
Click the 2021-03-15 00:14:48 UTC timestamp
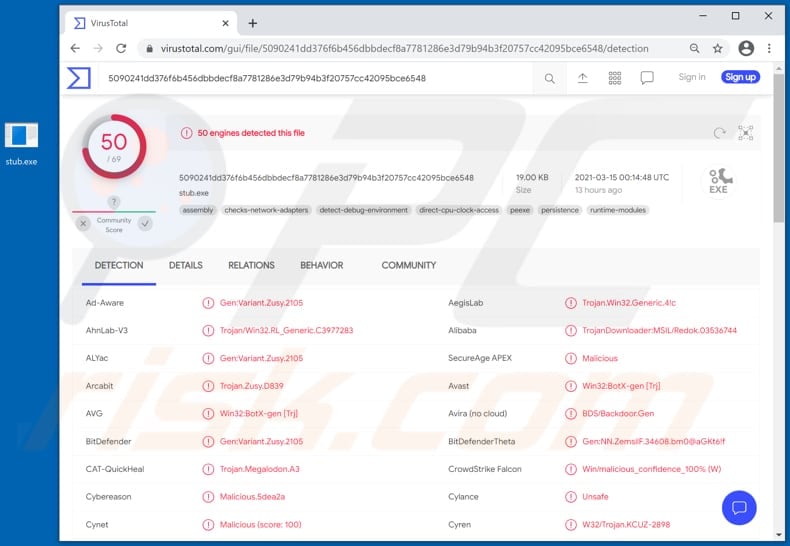(x=622, y=177)
